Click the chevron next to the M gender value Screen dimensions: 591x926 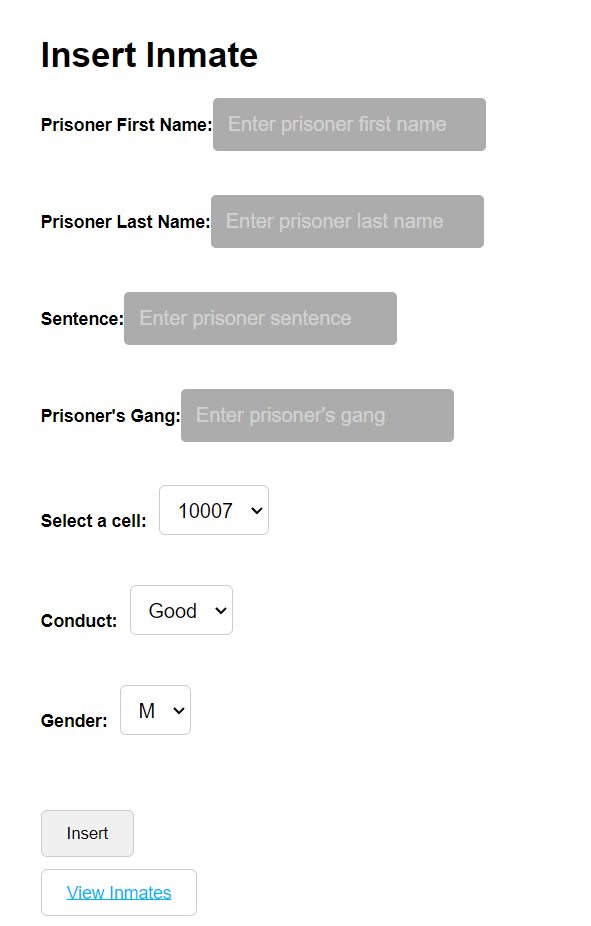click(176, 710)
